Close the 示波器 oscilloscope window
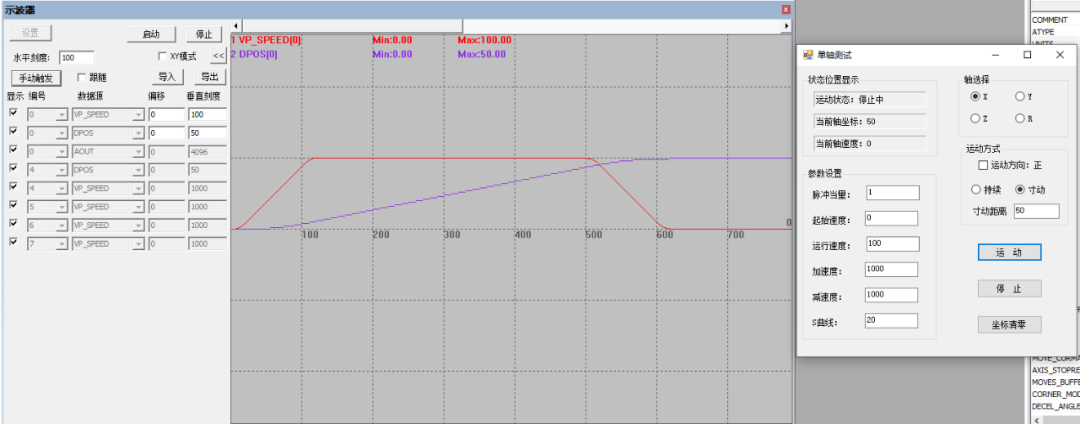Viewport: 1080px width, 424px height. point(786,10)
